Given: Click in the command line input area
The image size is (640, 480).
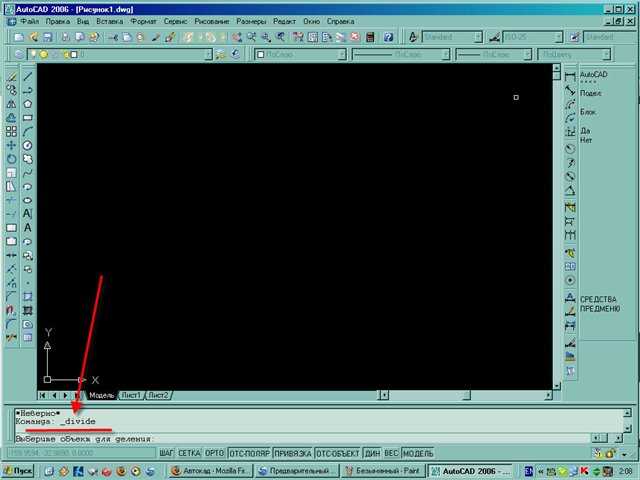Looking at the screenshot, I should pos(300,438).
